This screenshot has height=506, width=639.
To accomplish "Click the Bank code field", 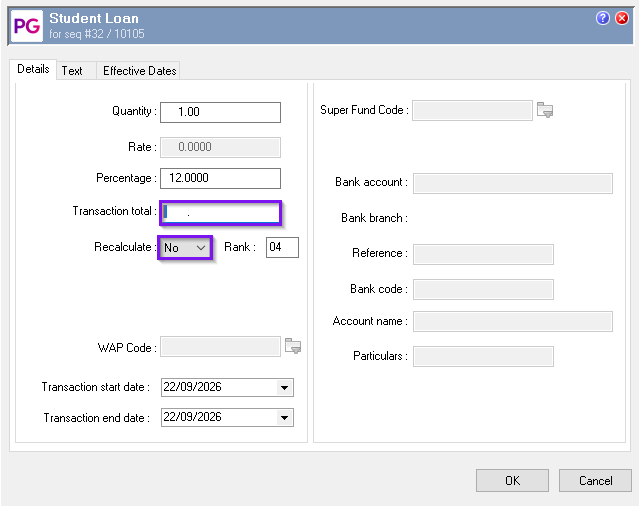I will 483,289.
